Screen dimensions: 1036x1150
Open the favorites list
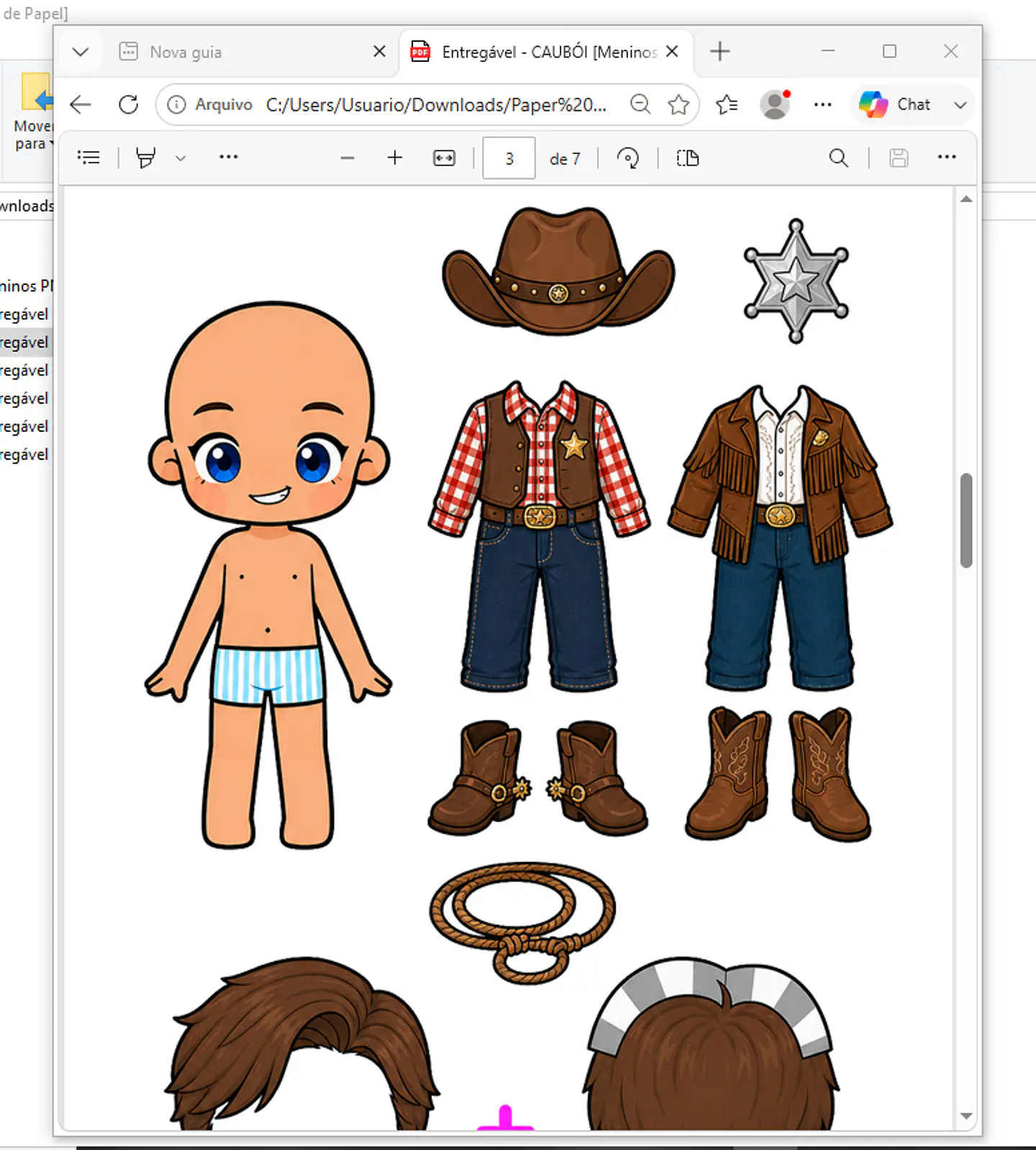(x=727, y=105)
